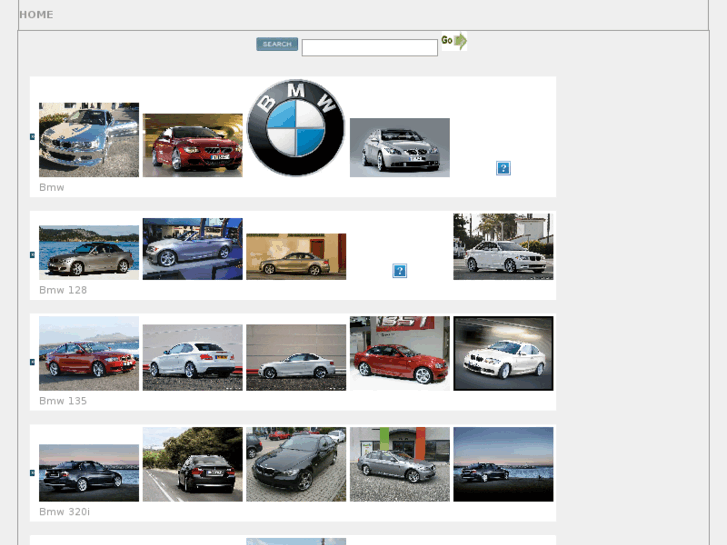Open the red BMW coupe thumbnail in Bmw row
This screenshot has height=545, width=727.
click(x=192, y=145)
